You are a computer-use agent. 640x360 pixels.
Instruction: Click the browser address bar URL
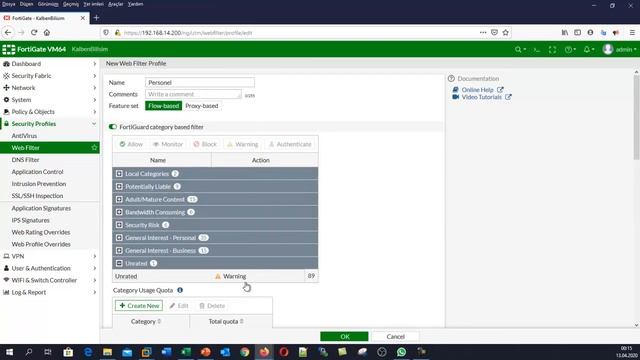point(188,33)
